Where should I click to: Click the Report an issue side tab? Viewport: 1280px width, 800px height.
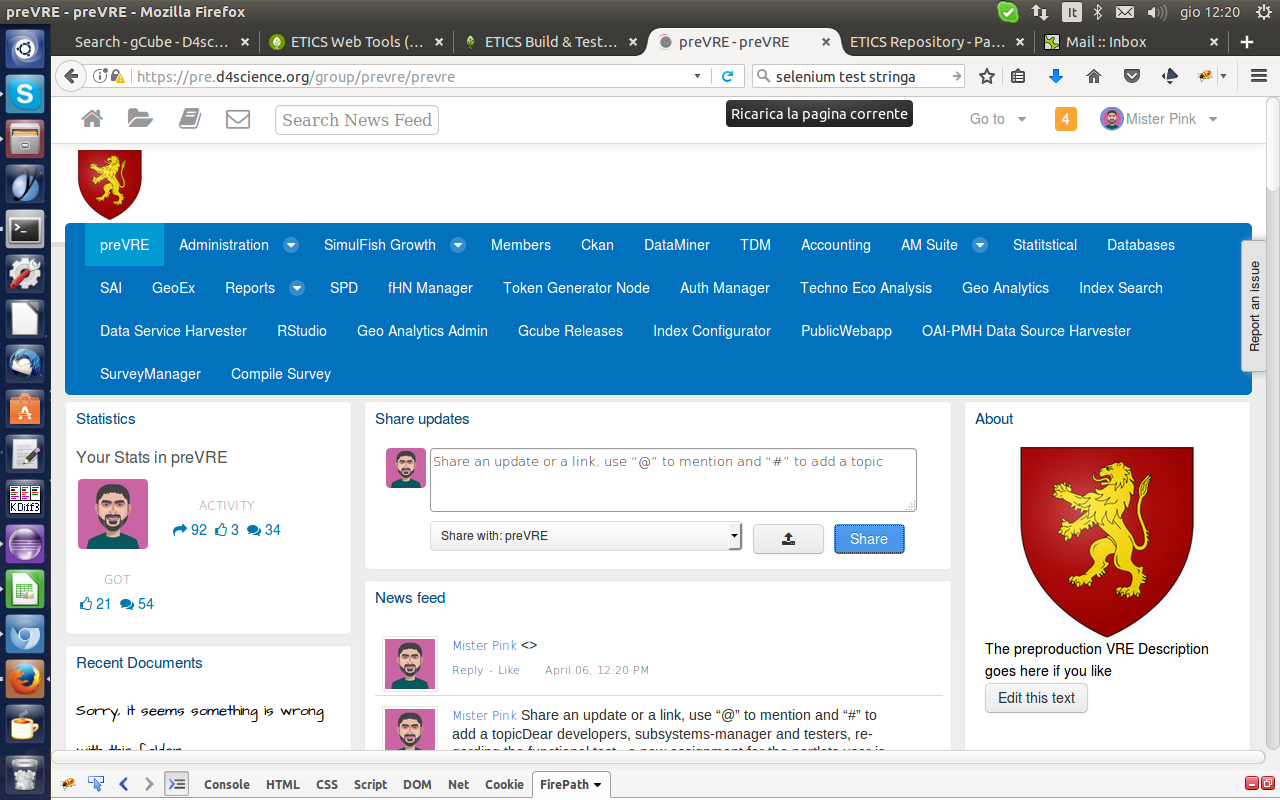tap(1255, 306)
